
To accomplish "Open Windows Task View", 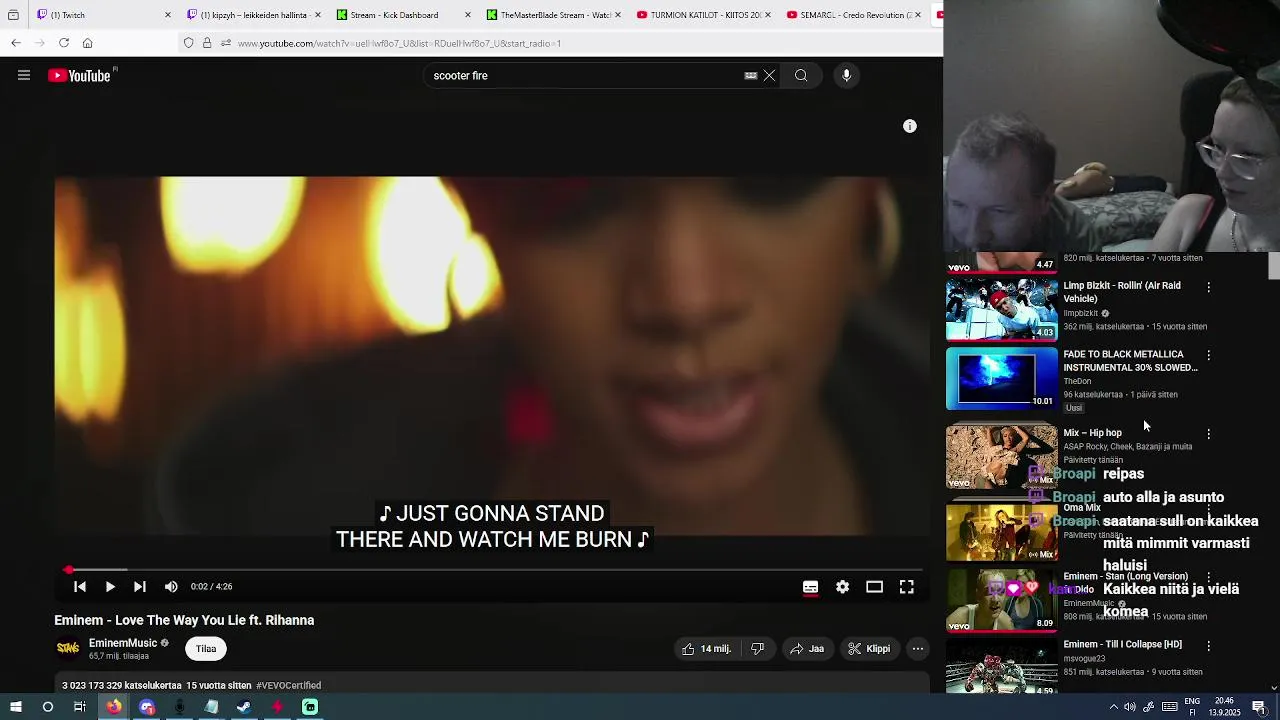I will point(80,707).
